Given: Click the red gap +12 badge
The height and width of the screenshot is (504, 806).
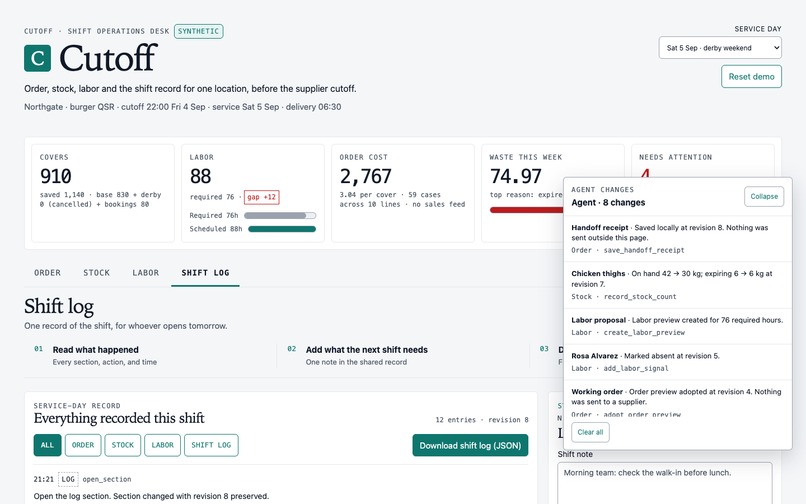Looking at the screenshot, I should pos(262,197).
